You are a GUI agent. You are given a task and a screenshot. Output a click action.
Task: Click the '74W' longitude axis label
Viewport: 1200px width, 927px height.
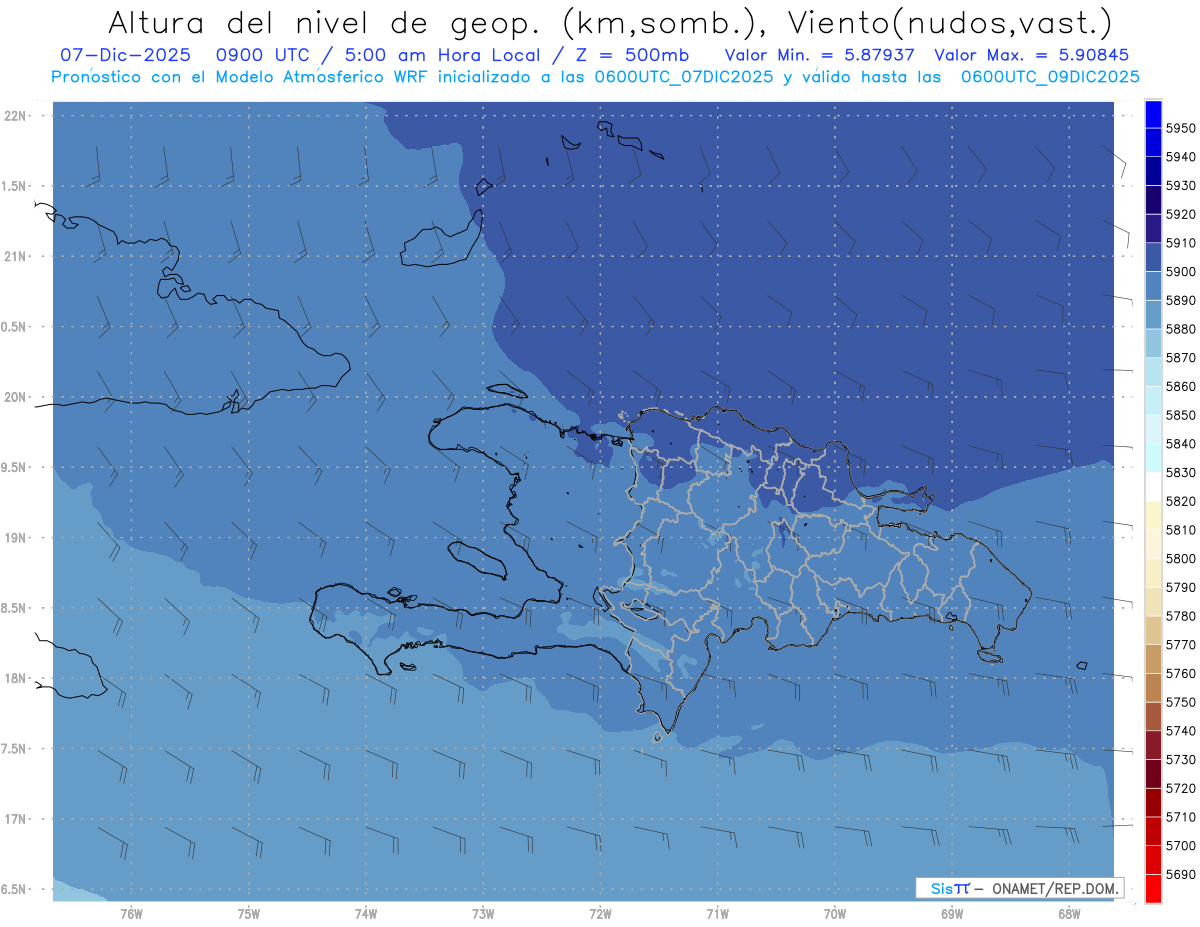(x=366, y=914)
